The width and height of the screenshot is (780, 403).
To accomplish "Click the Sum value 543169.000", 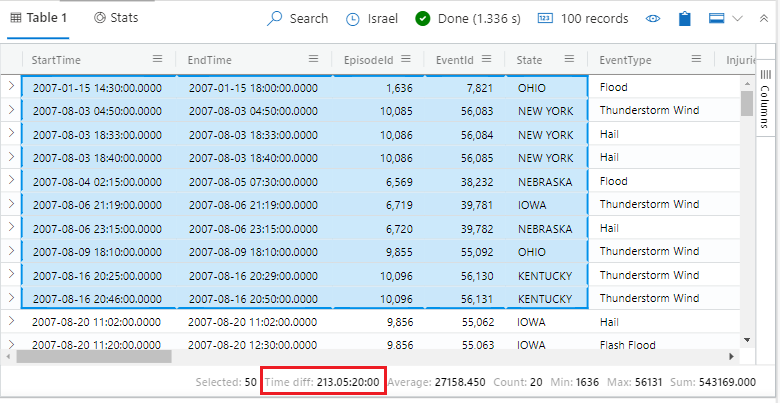I will coord(727,382).
